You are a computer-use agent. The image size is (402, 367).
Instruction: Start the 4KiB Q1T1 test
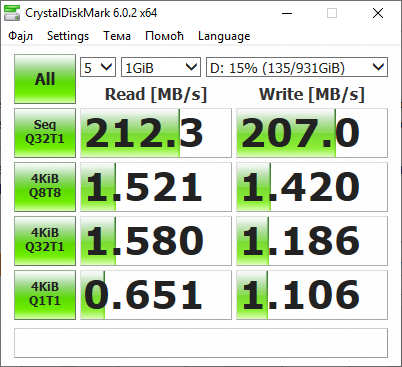[45, 295]
